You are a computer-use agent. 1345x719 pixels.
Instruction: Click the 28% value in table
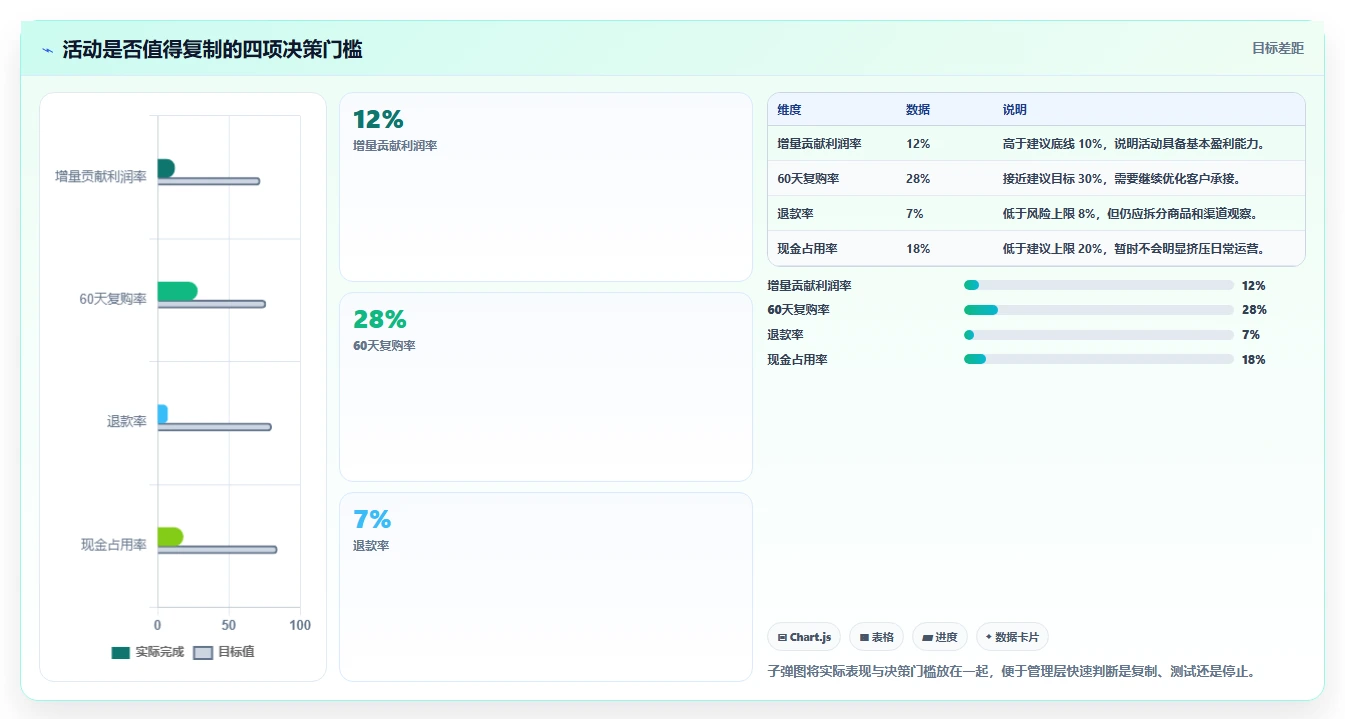918,179
